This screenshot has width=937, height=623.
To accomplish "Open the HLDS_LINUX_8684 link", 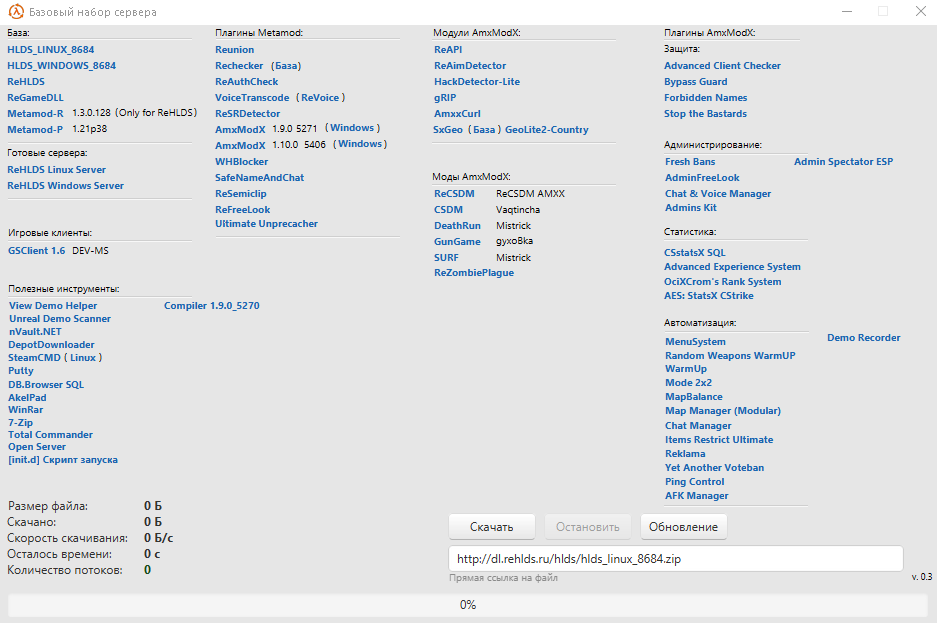I will pos(51,50).
